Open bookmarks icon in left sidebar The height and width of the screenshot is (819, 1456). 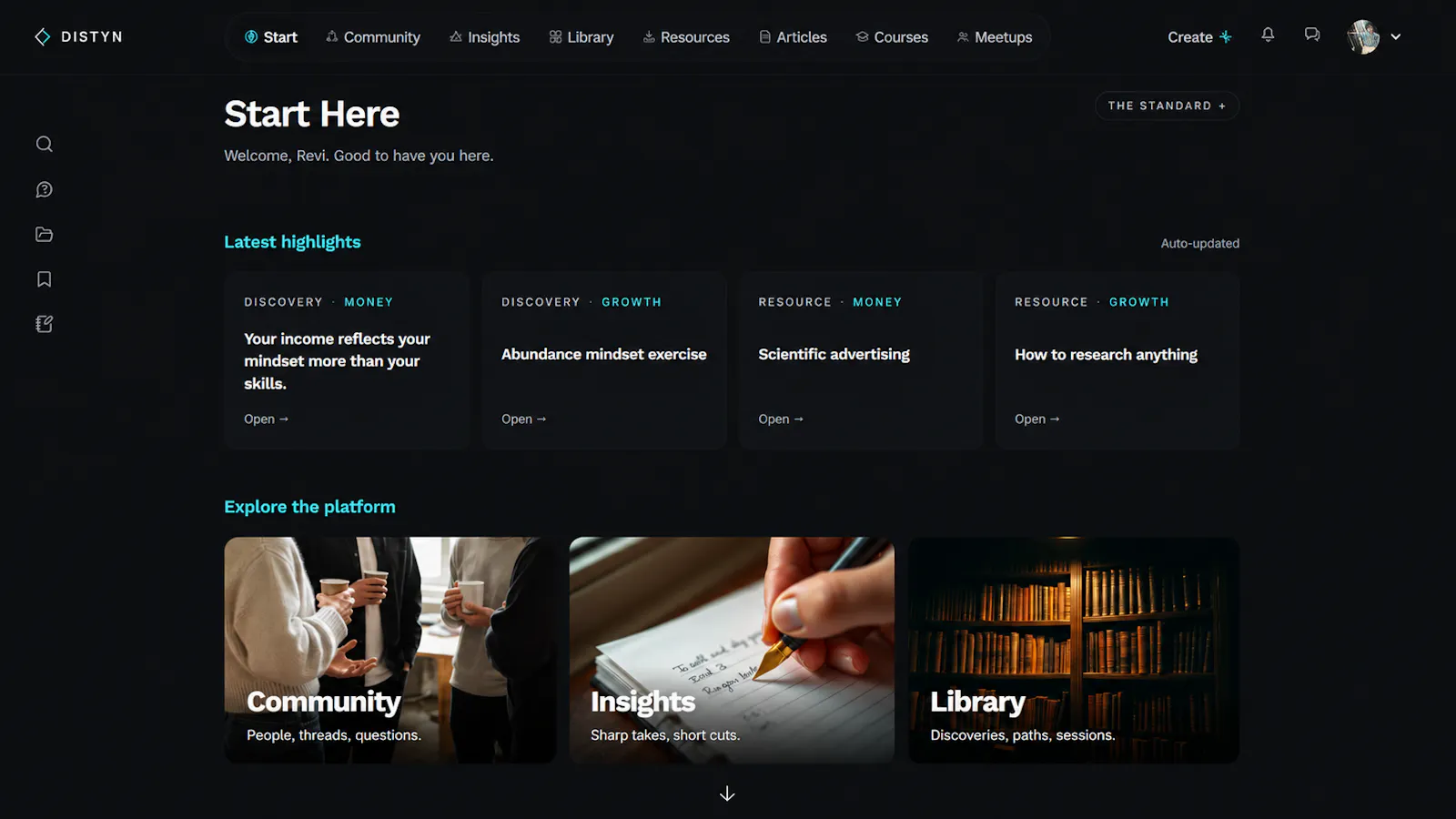point(44,279)
